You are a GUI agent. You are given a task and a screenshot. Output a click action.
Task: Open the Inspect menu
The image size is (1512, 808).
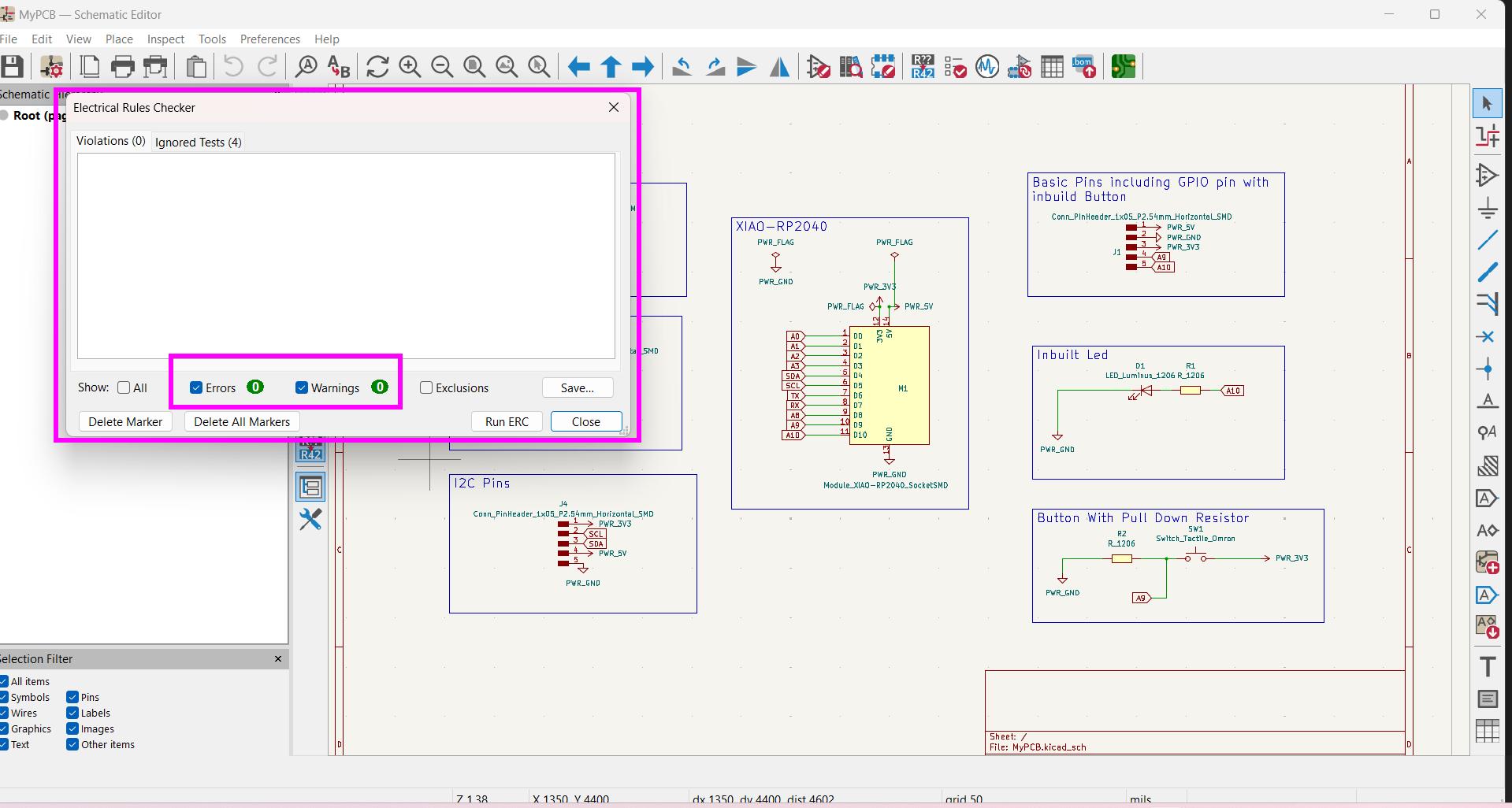click(x=165, y=39)
